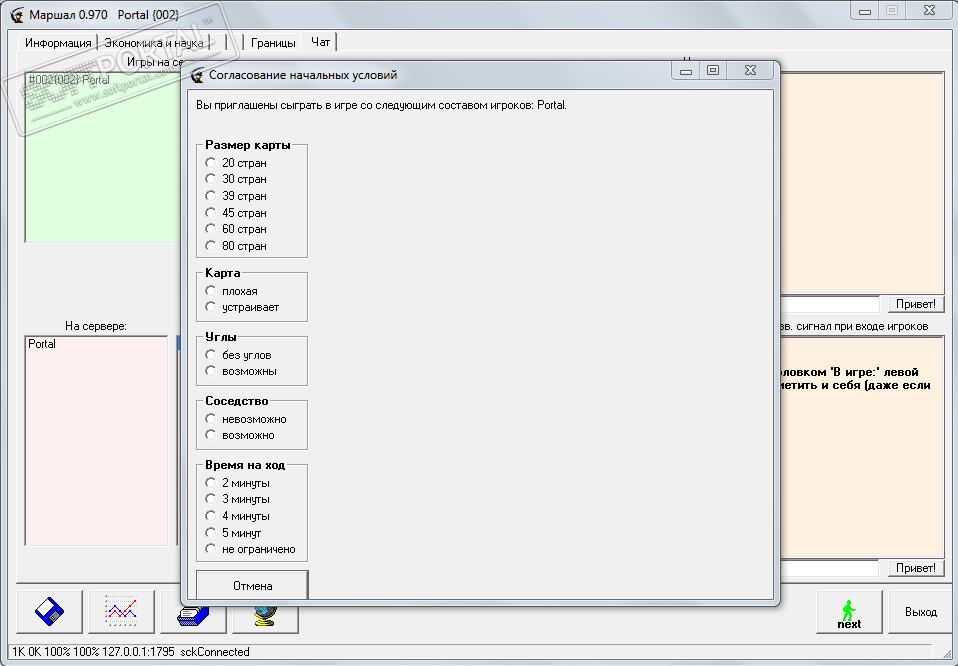The width and height of the screenshot is (958, 666).
Task: Click the lower chat input field
Action: (x=830, y=568)
